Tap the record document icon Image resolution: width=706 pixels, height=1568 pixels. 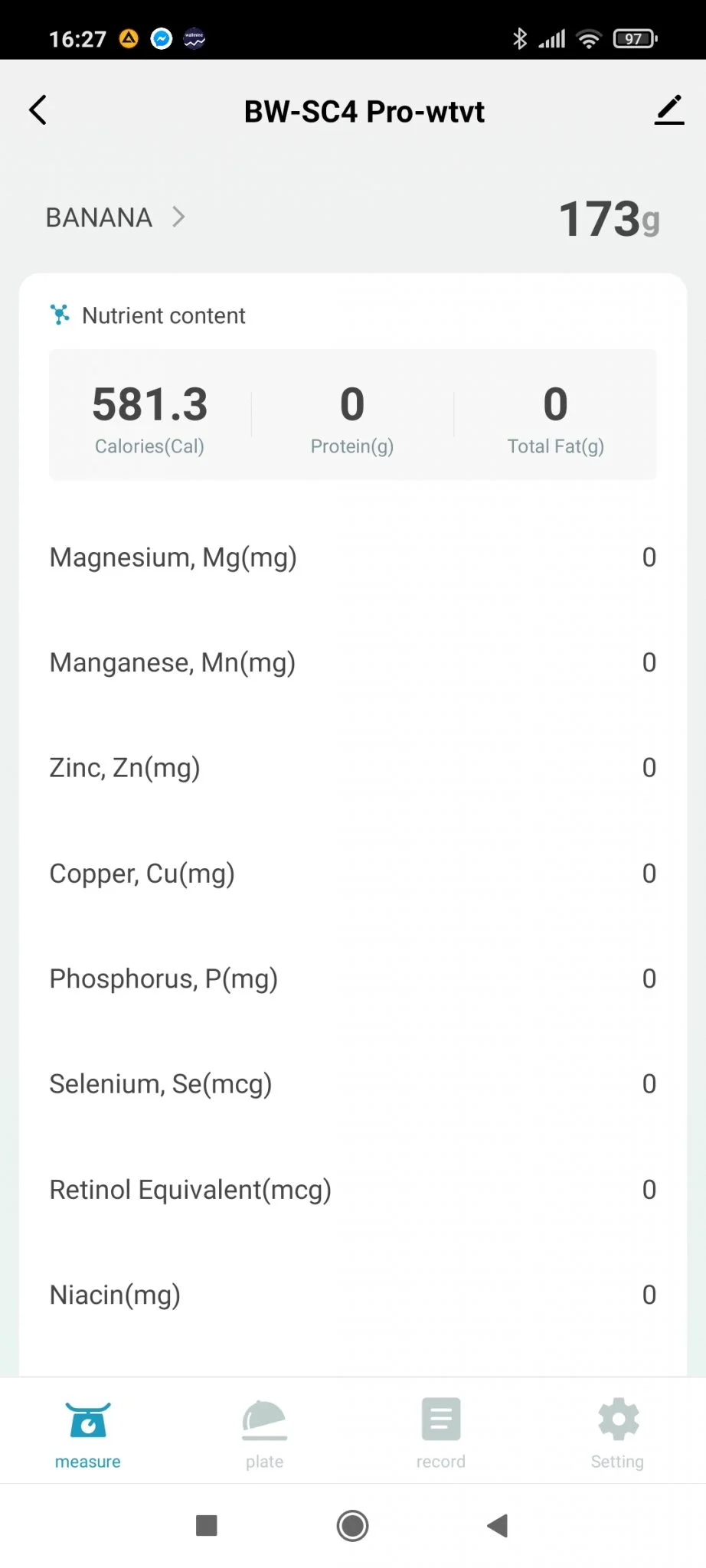441,1419
